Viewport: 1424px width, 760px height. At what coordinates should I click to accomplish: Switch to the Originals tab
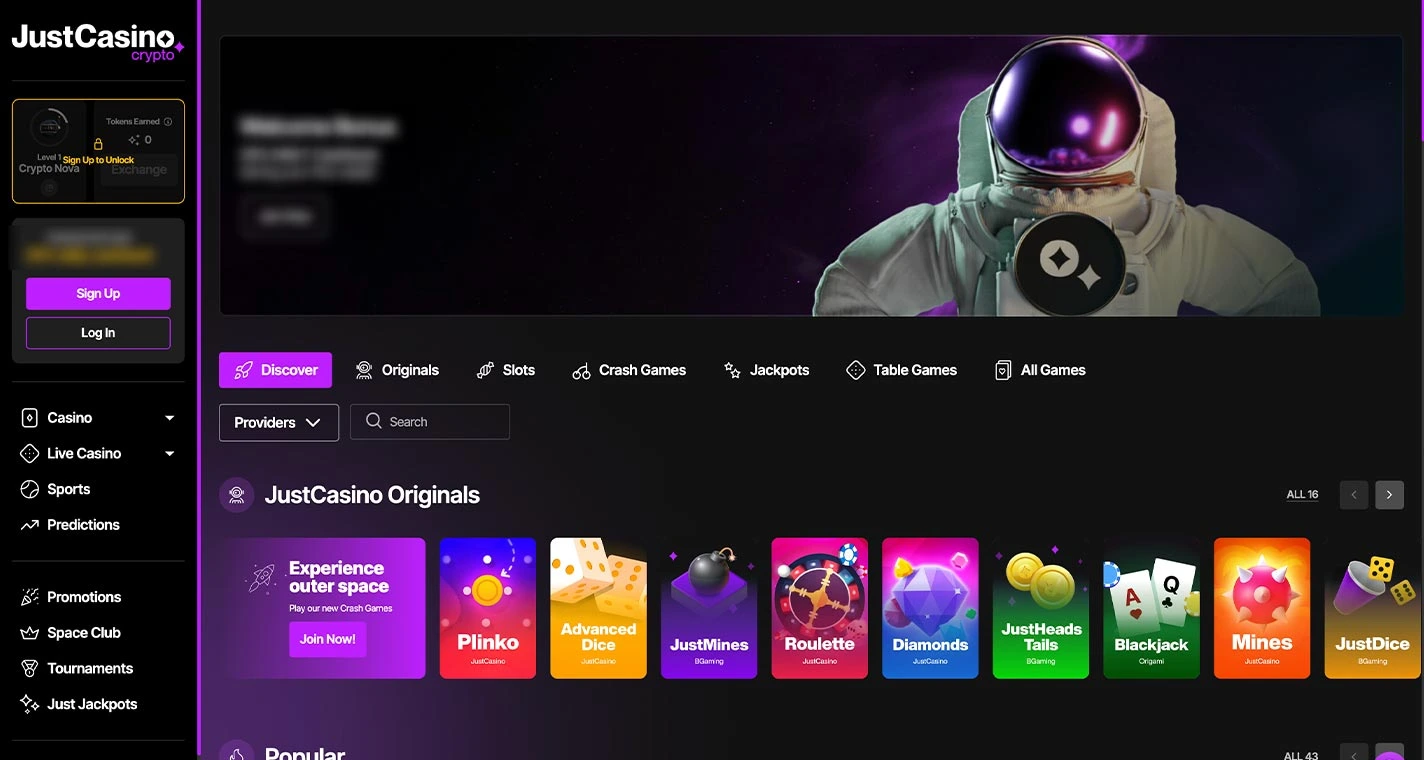(x=397, y=370)
